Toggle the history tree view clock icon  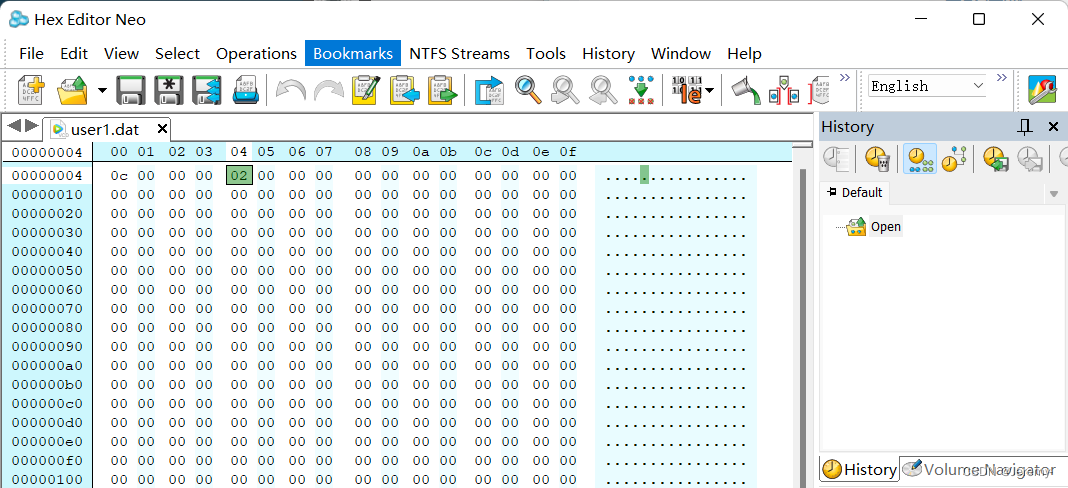click(952, 158)
